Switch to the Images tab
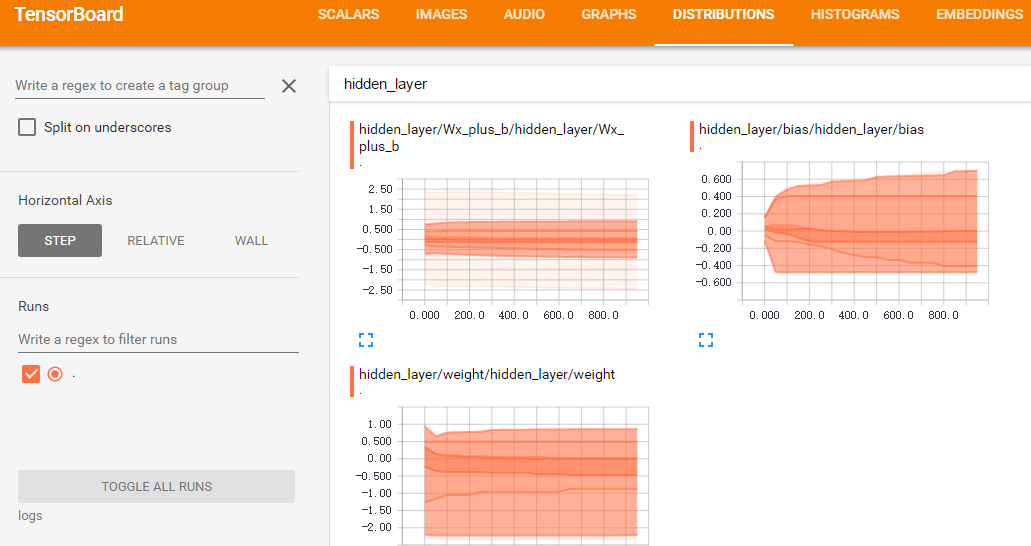1031x546 pixels. point(441,15)
